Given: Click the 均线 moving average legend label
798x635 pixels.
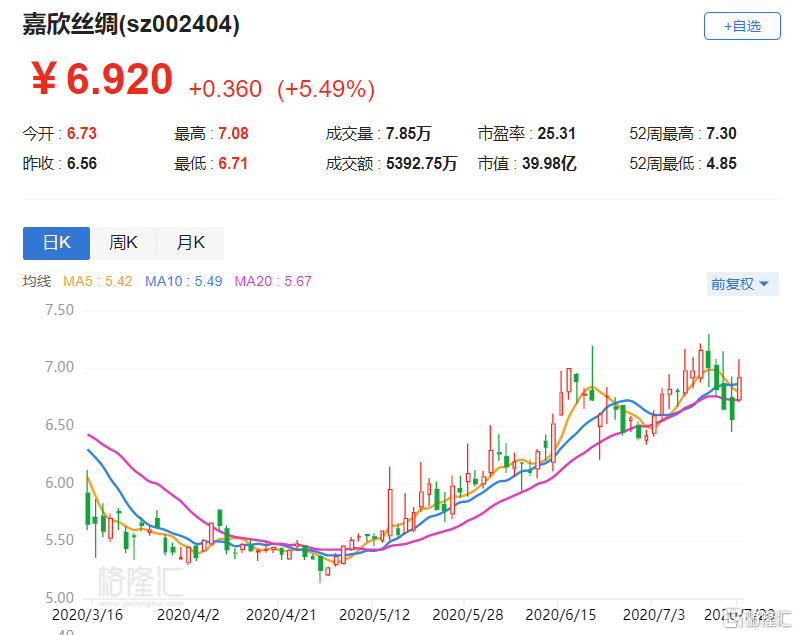Looking at the screenshot, I should (37, 281).
